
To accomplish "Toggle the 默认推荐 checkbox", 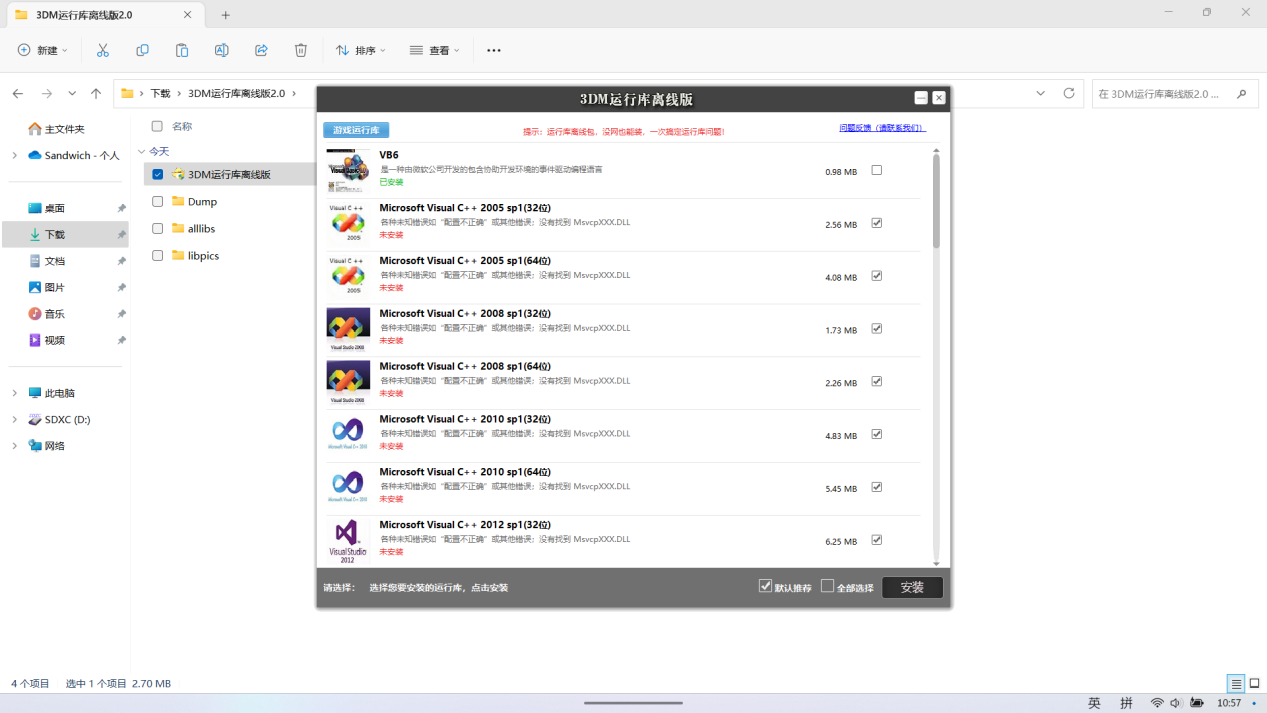I will tap(766, 586).
